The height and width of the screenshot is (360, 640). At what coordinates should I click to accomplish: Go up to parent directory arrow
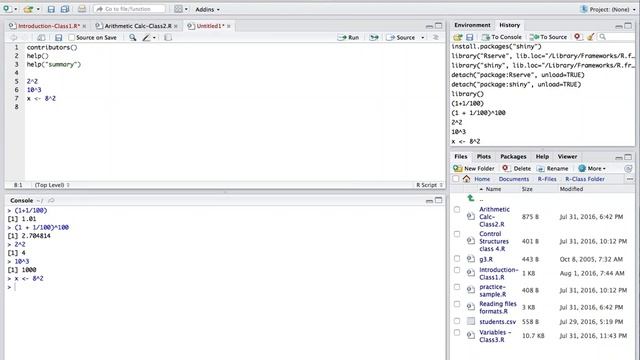click(x=471, y=198)
